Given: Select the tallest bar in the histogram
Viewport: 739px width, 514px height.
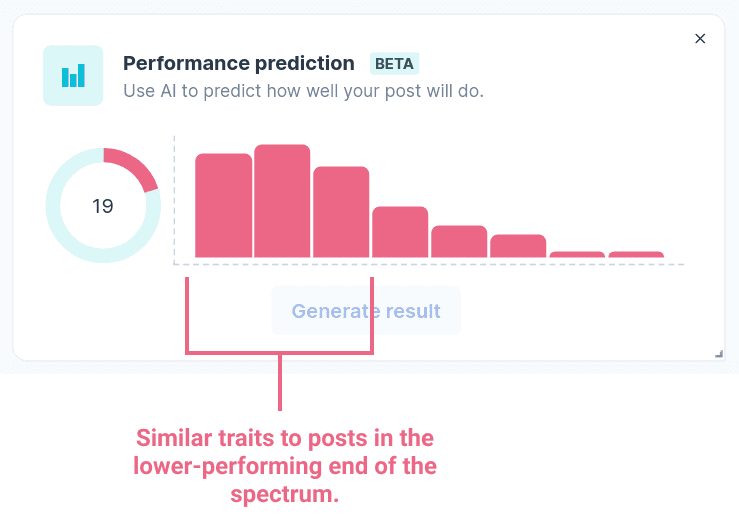Looking at the screenshot, I should click(282, 201).
